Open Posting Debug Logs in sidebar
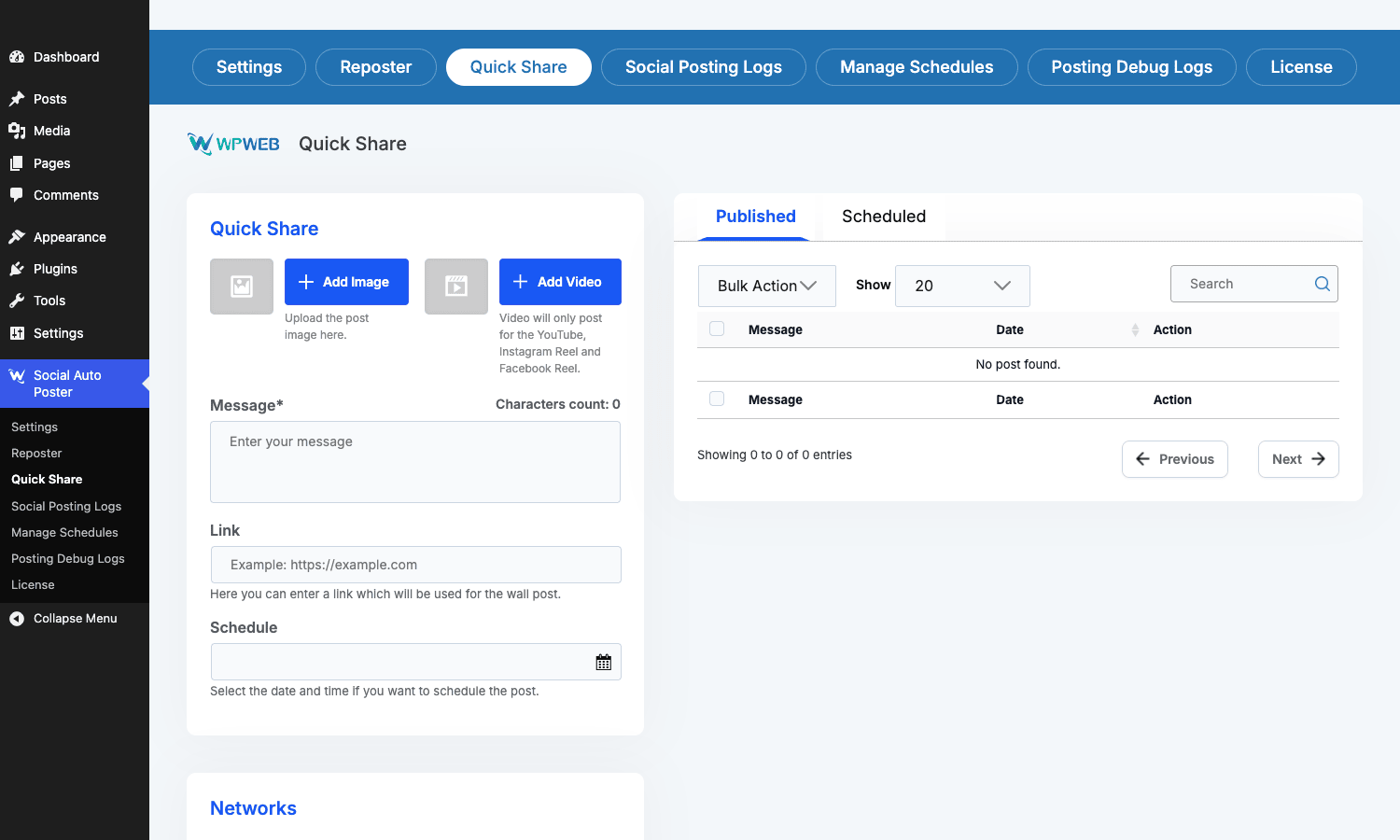This screenshot has height=840, width=1400. (x=68, y=558)
